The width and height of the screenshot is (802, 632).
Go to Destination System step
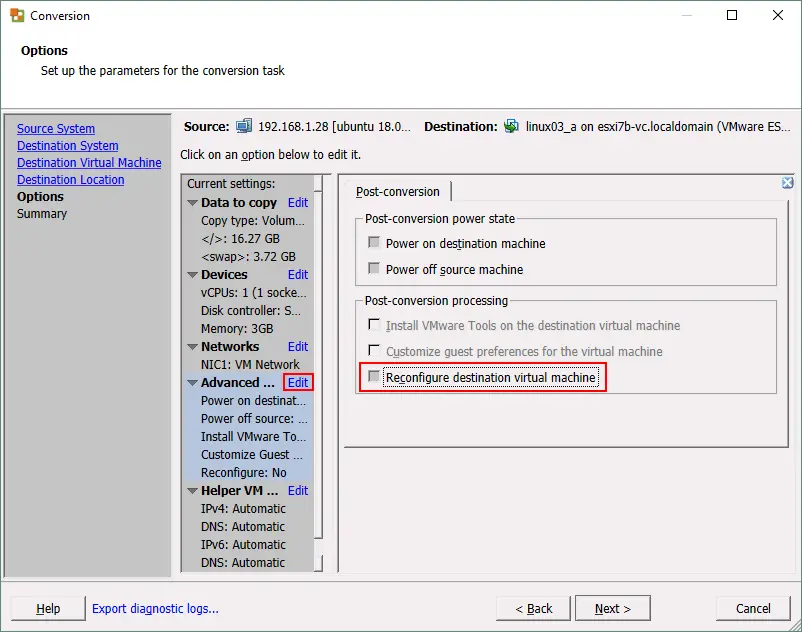click(68, 146)
